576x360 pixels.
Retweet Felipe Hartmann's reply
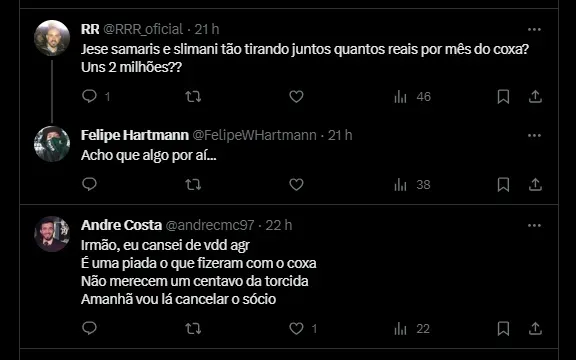(193, 184)
